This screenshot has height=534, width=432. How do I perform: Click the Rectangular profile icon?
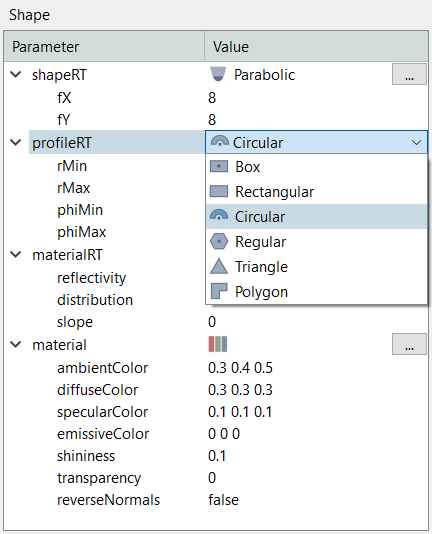click(219, 191)
